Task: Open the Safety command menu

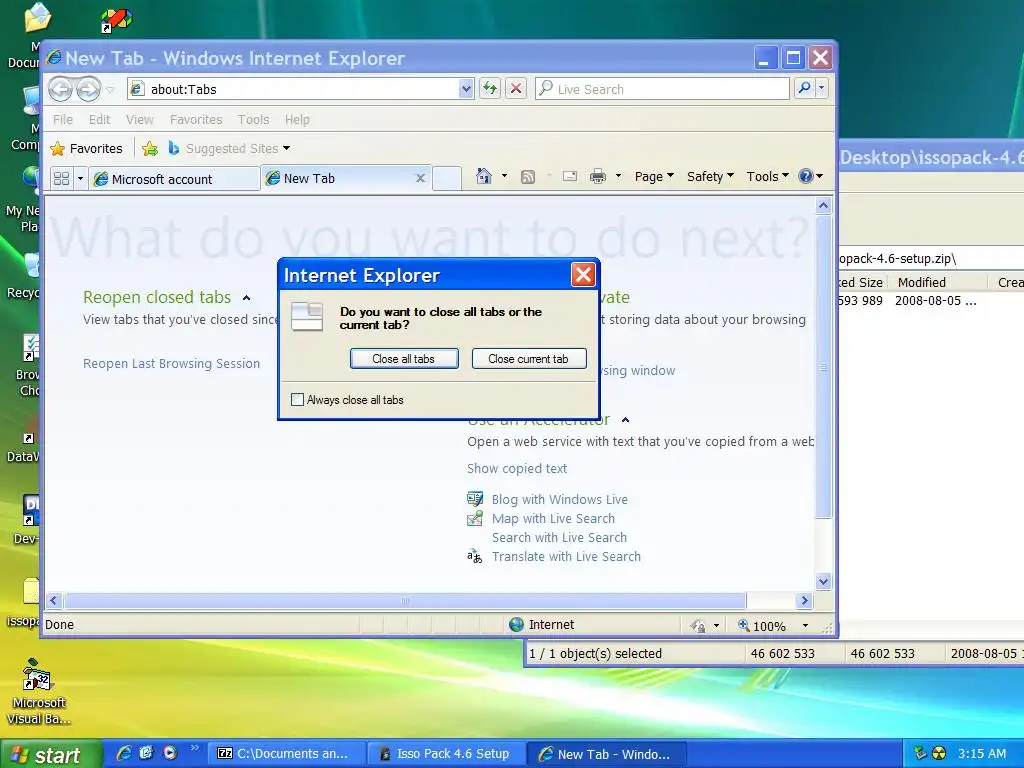Action: tap(711, 176)
